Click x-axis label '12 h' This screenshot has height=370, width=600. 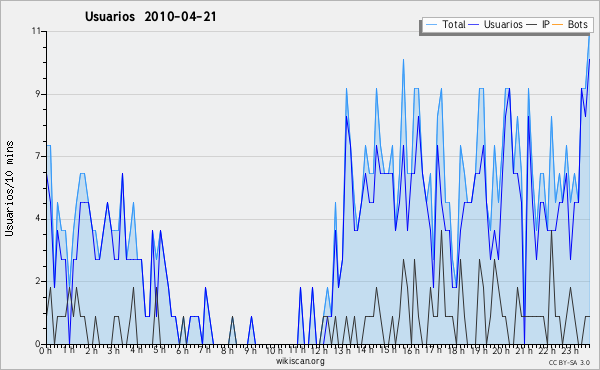319,350
